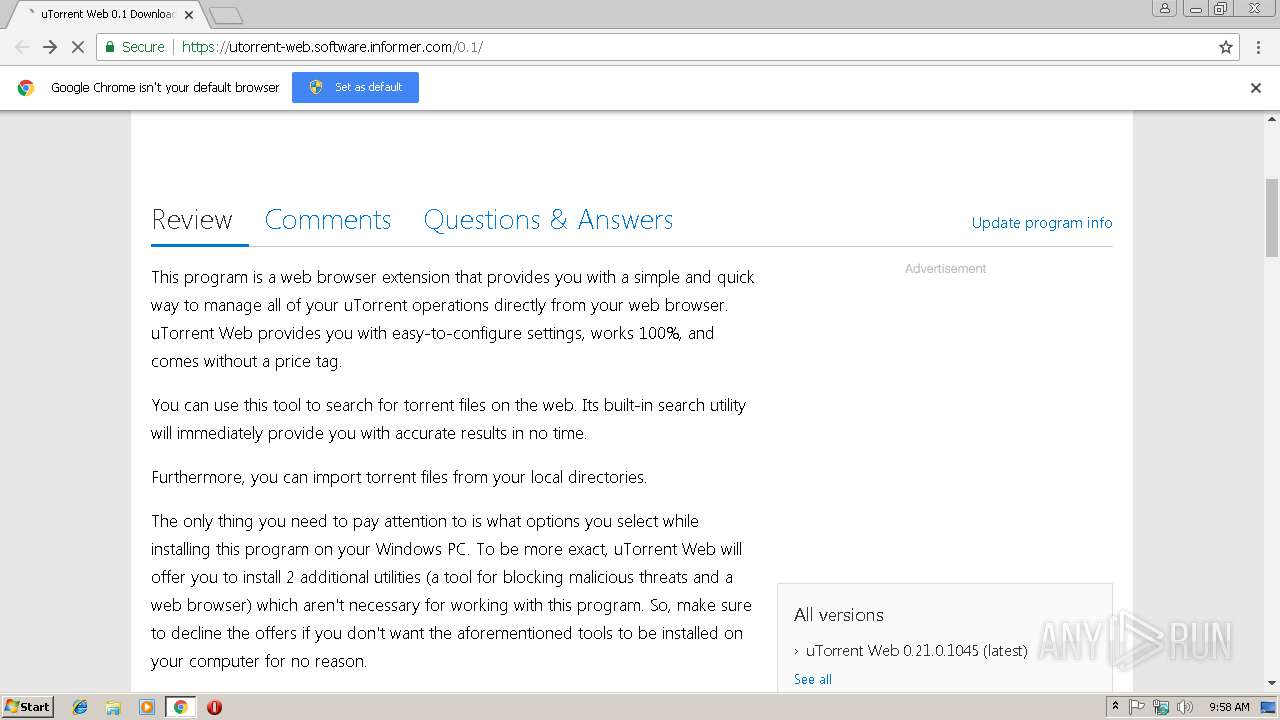This screenshot has width=1280, height=720.
Task: Open the Chrome menu with the three dots
Action: click(x=1258, y=47)
